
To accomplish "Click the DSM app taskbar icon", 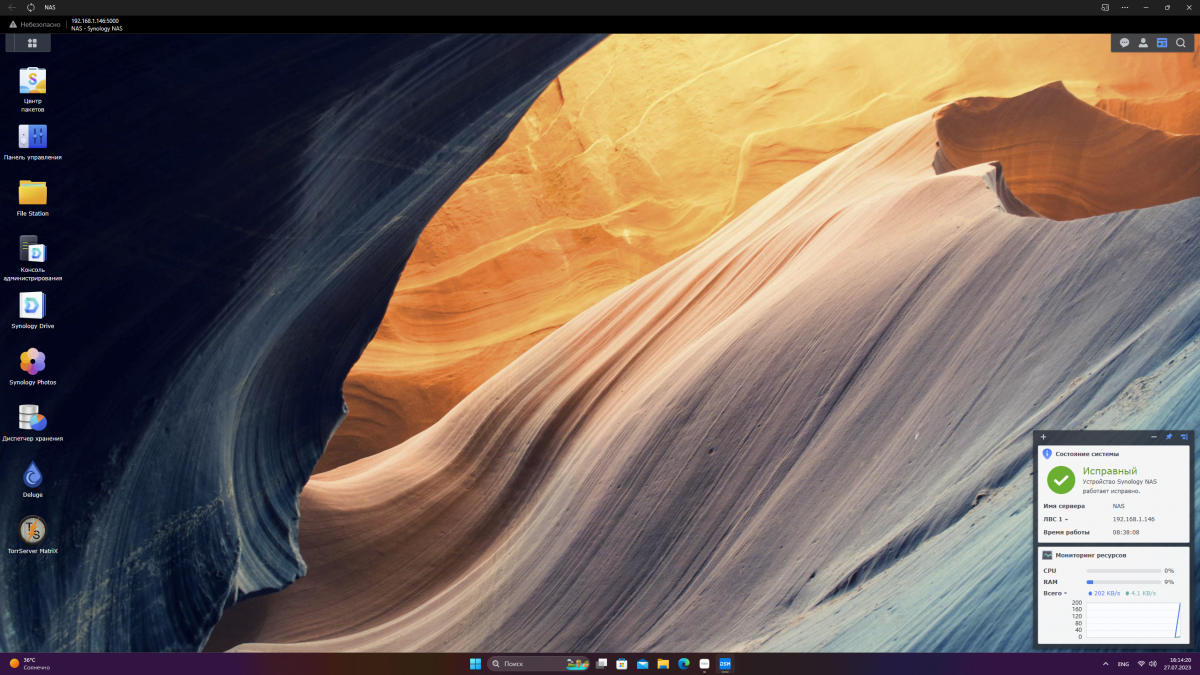I will [725, 663].
